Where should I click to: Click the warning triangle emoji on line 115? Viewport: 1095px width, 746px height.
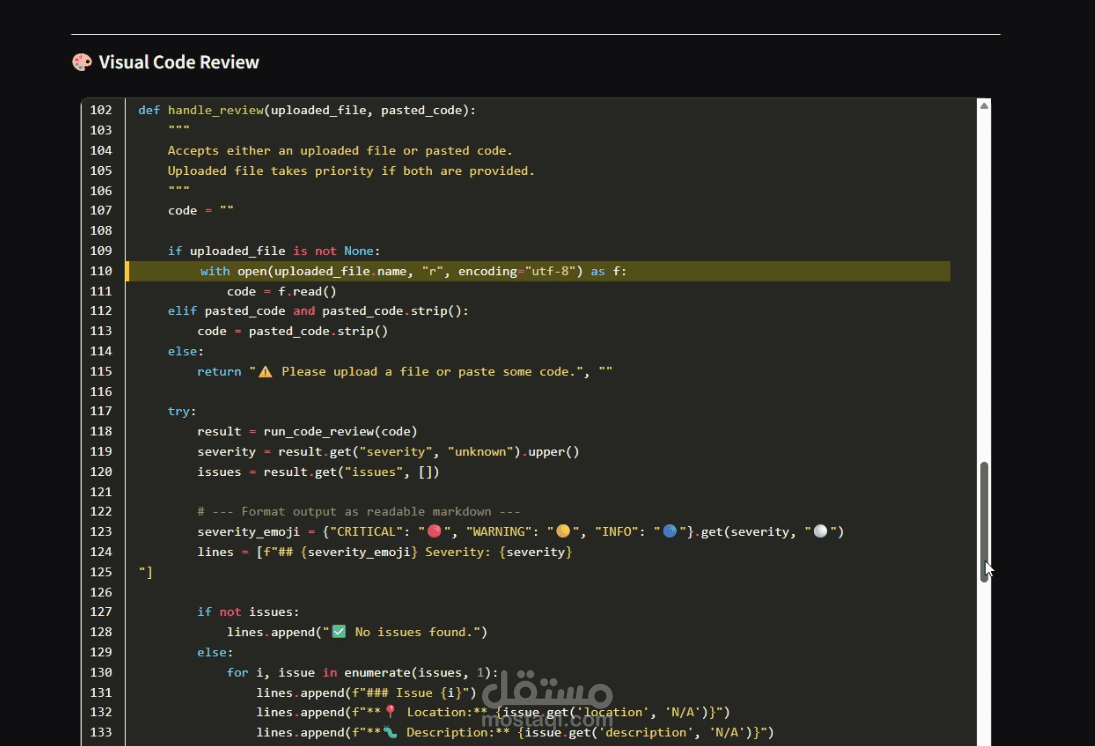pyautogui.click(x=265, y=372)
